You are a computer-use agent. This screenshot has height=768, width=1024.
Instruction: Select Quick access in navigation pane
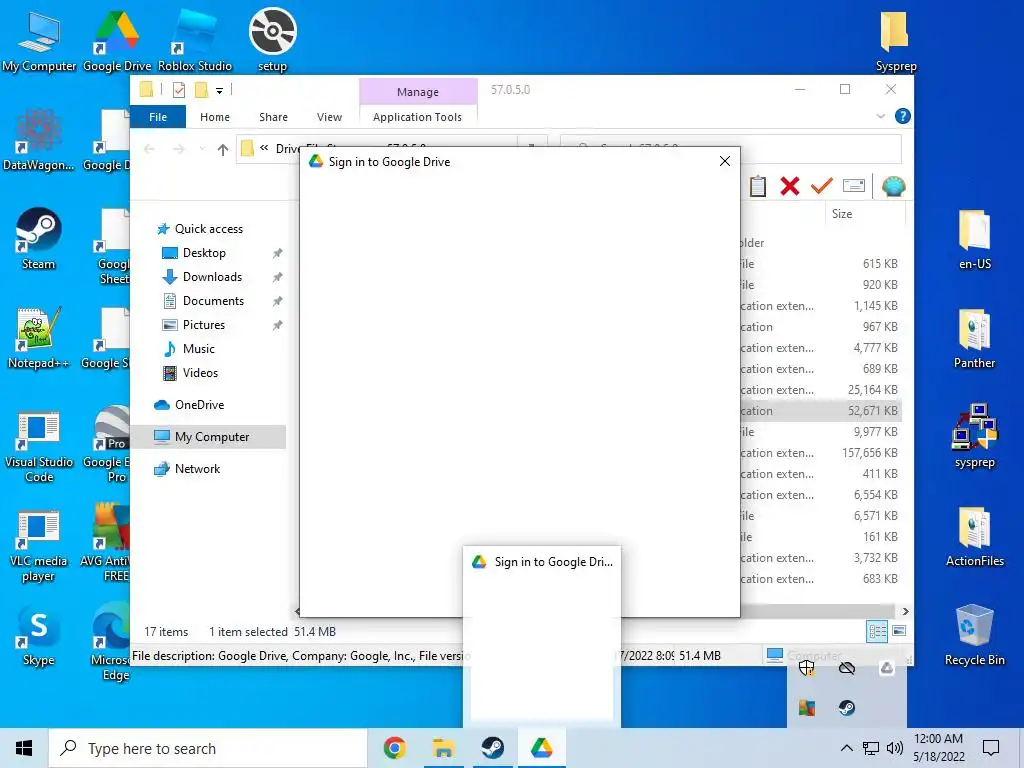click(208, 229)
